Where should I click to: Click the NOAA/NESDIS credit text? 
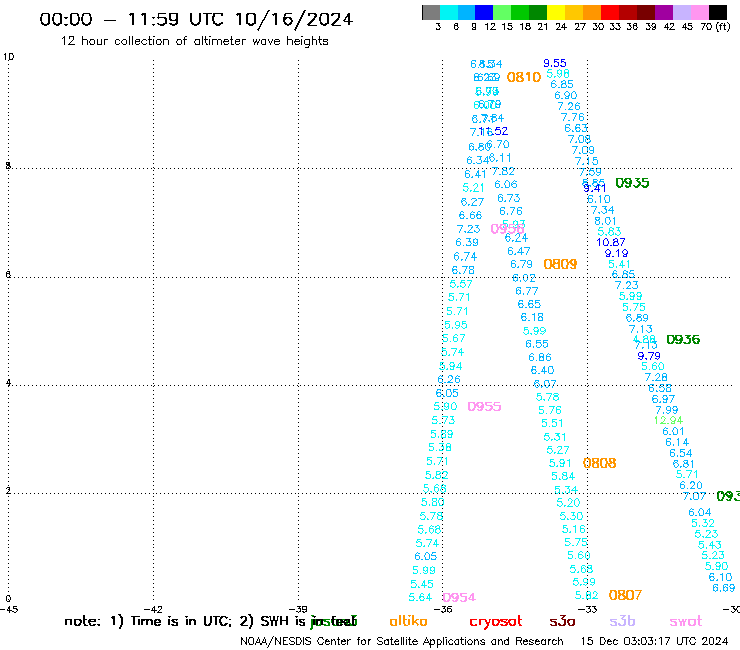pos(402,641)
